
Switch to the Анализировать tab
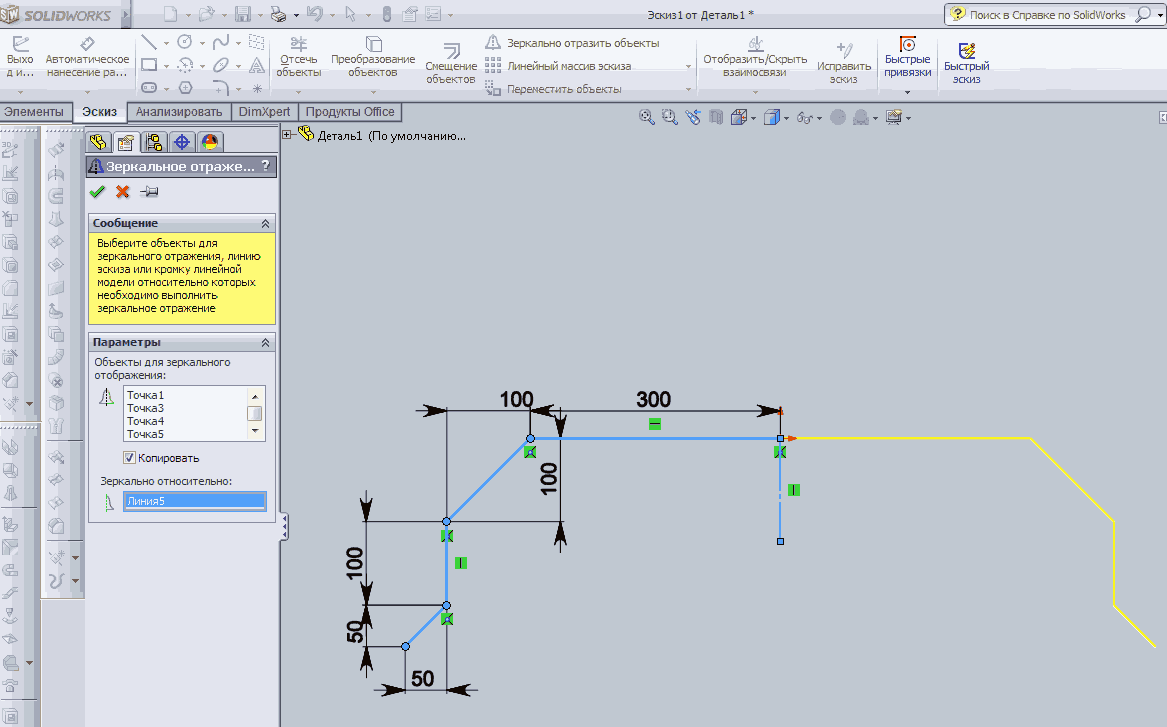[x=178, y=112]
